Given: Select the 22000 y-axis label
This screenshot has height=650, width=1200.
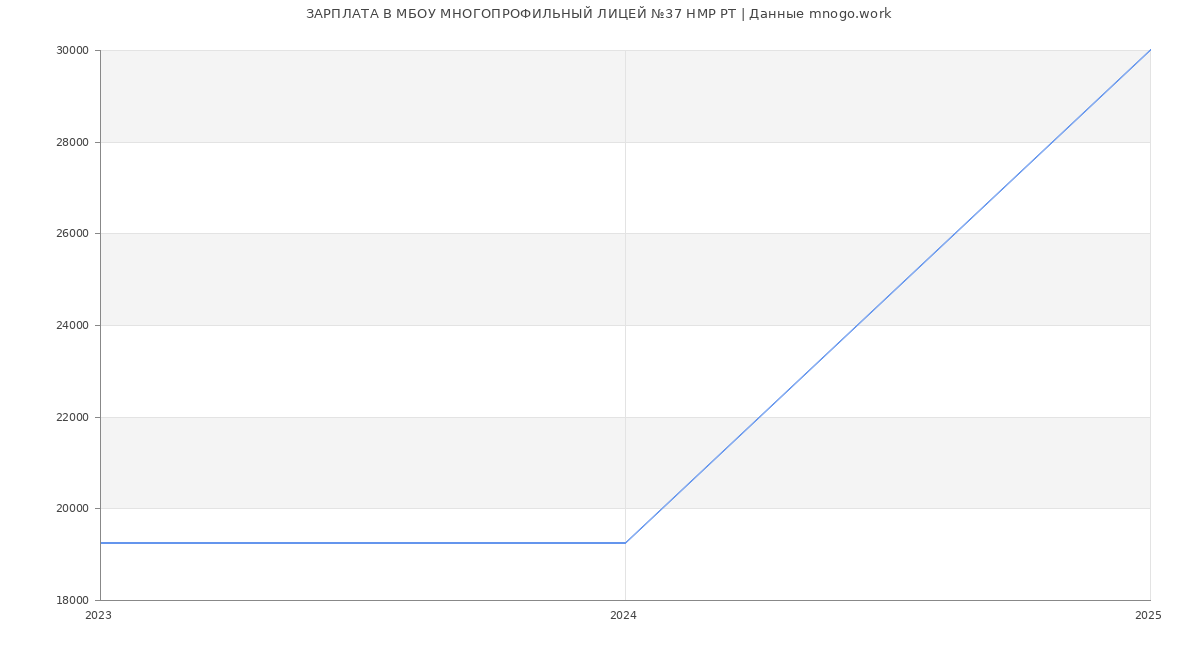Looking at the screenshot, I should (73, 417).
